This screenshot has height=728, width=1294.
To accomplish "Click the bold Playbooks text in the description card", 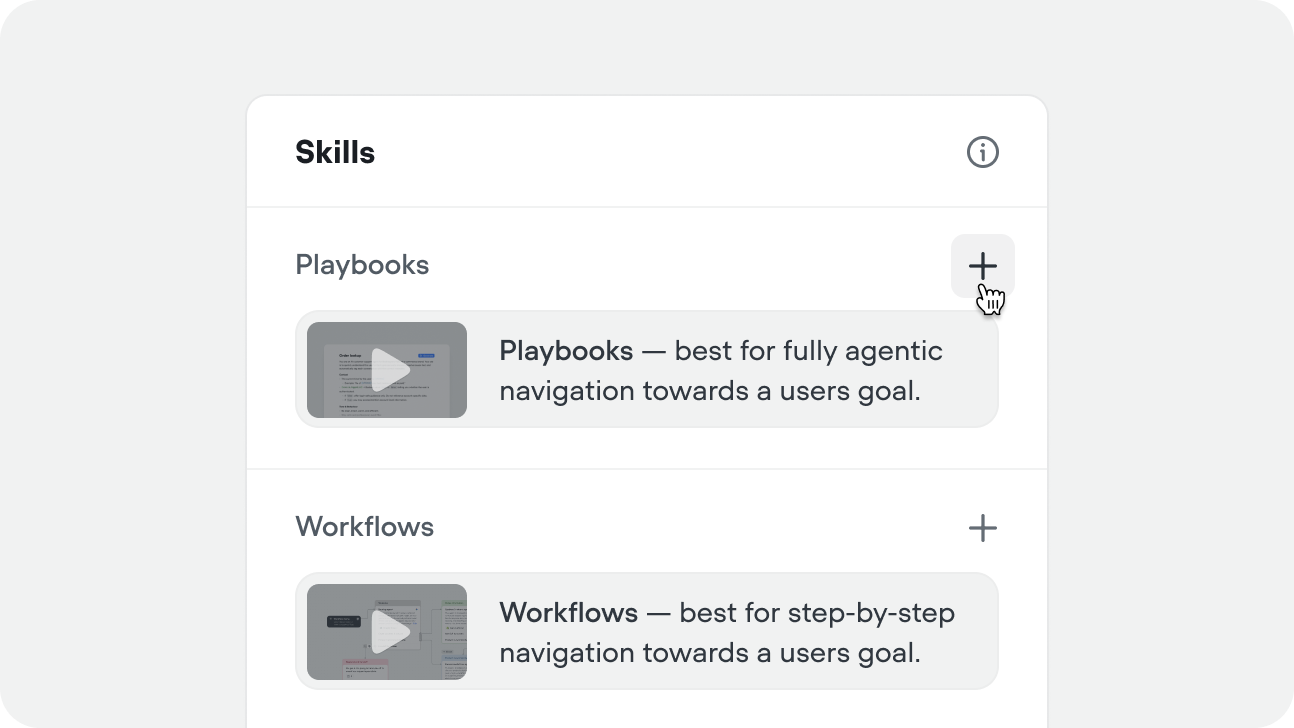I will click(x=566, y=351).
